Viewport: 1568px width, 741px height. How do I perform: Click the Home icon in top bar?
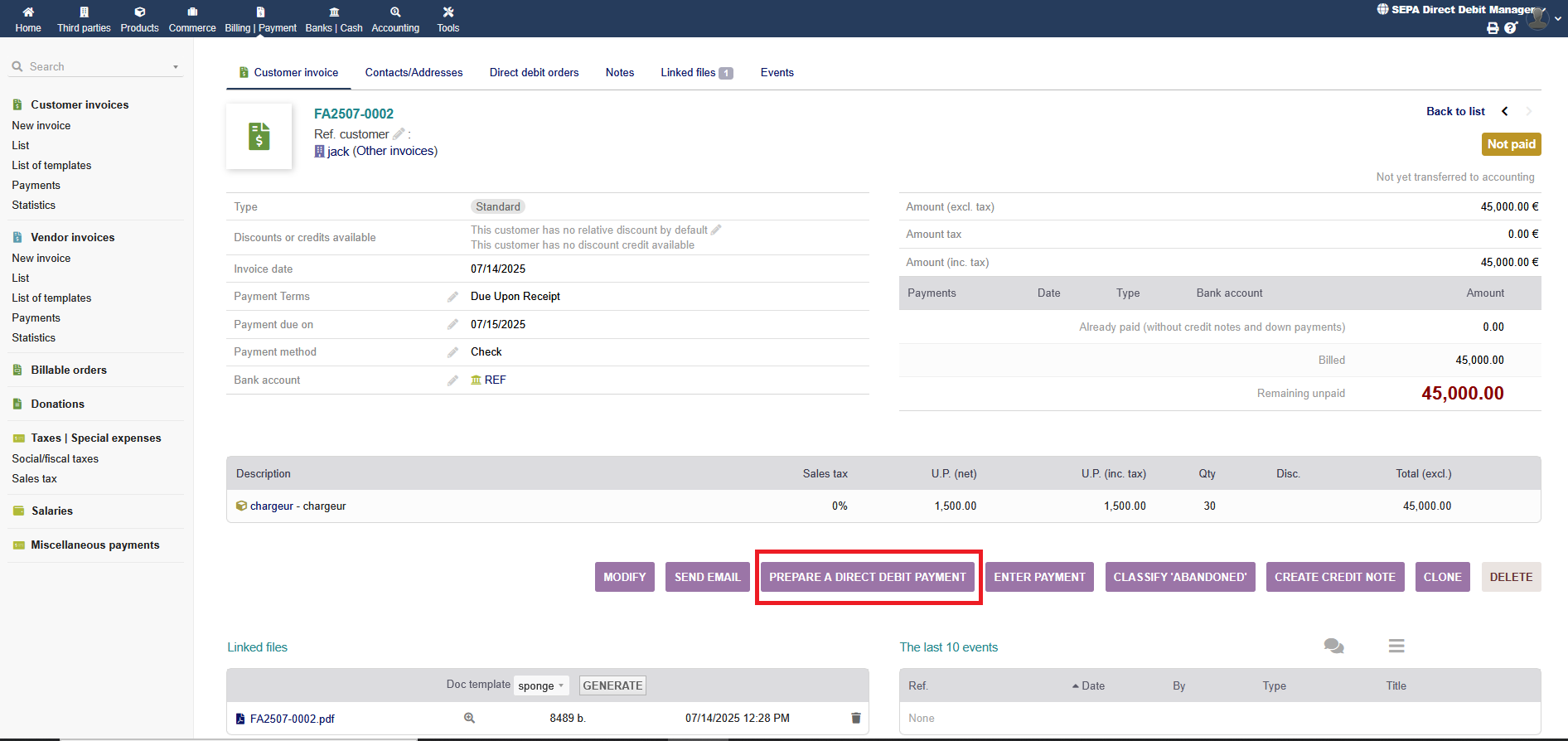pos(28,12)
